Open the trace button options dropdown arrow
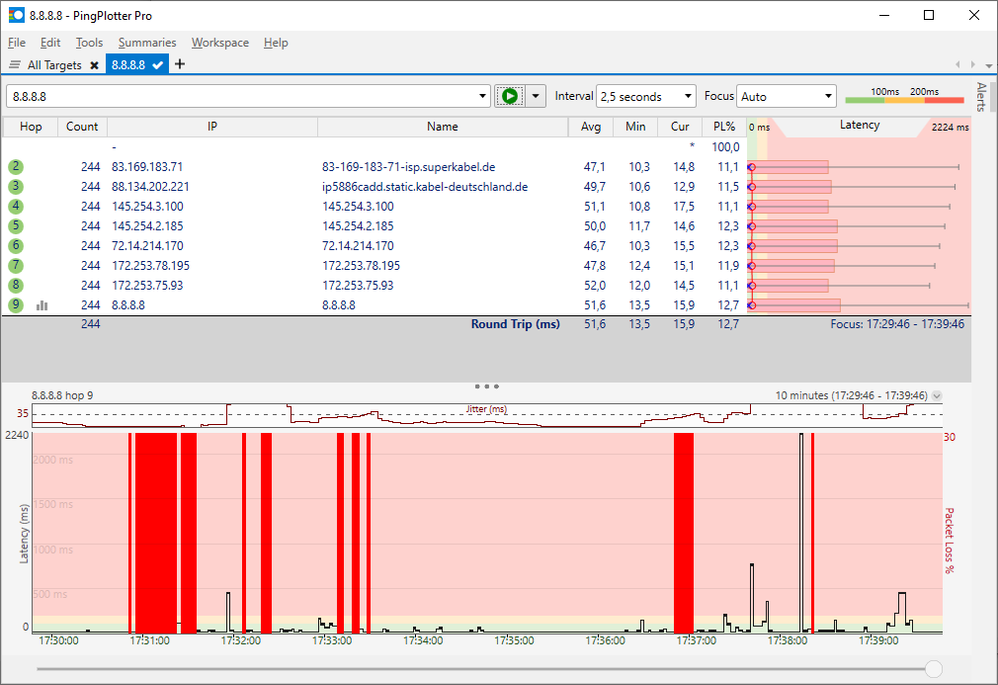 pyautogui.click(x=535, y=96)
